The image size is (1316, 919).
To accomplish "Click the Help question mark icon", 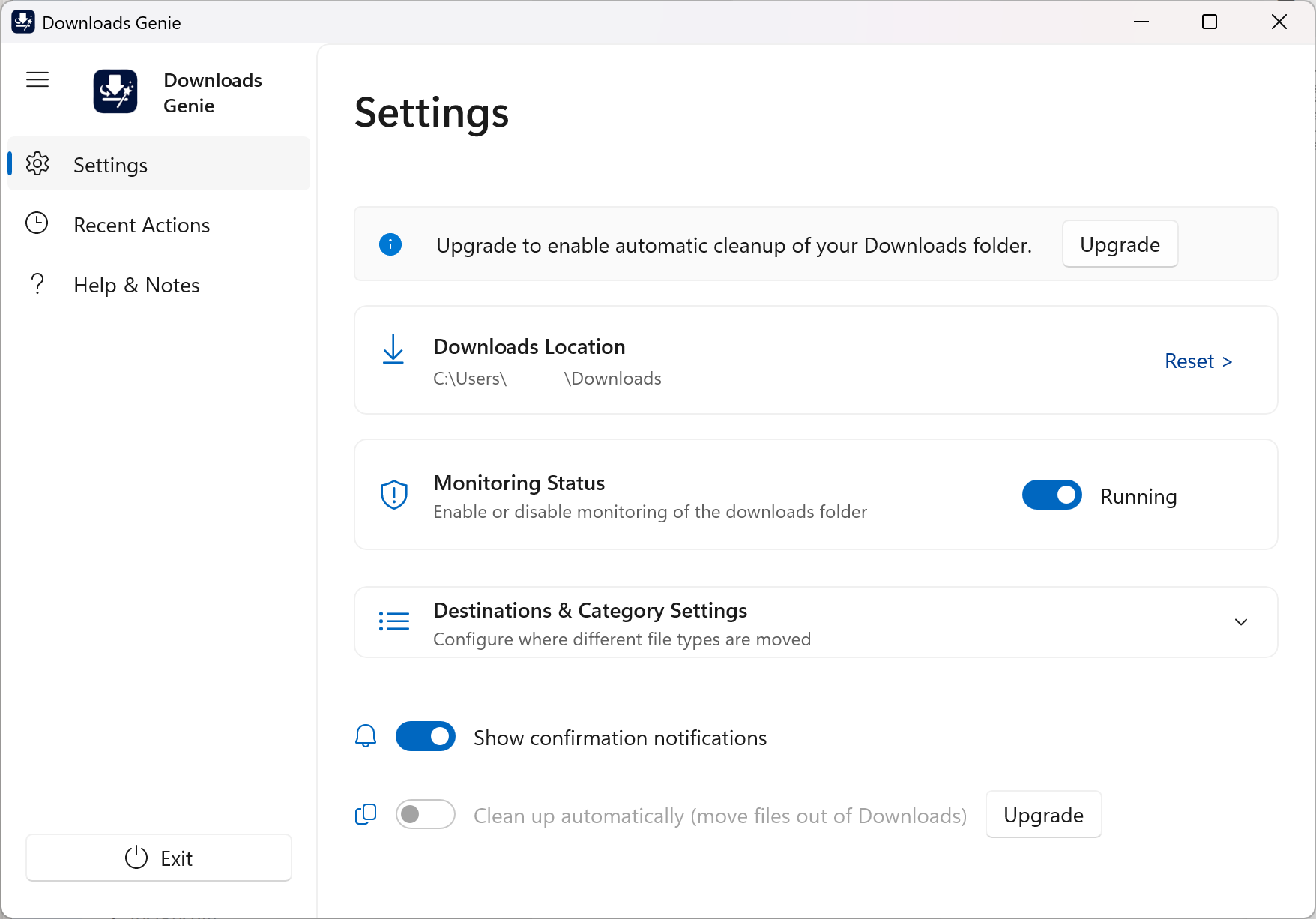I will pyautogui.click(x=38, y=283).
